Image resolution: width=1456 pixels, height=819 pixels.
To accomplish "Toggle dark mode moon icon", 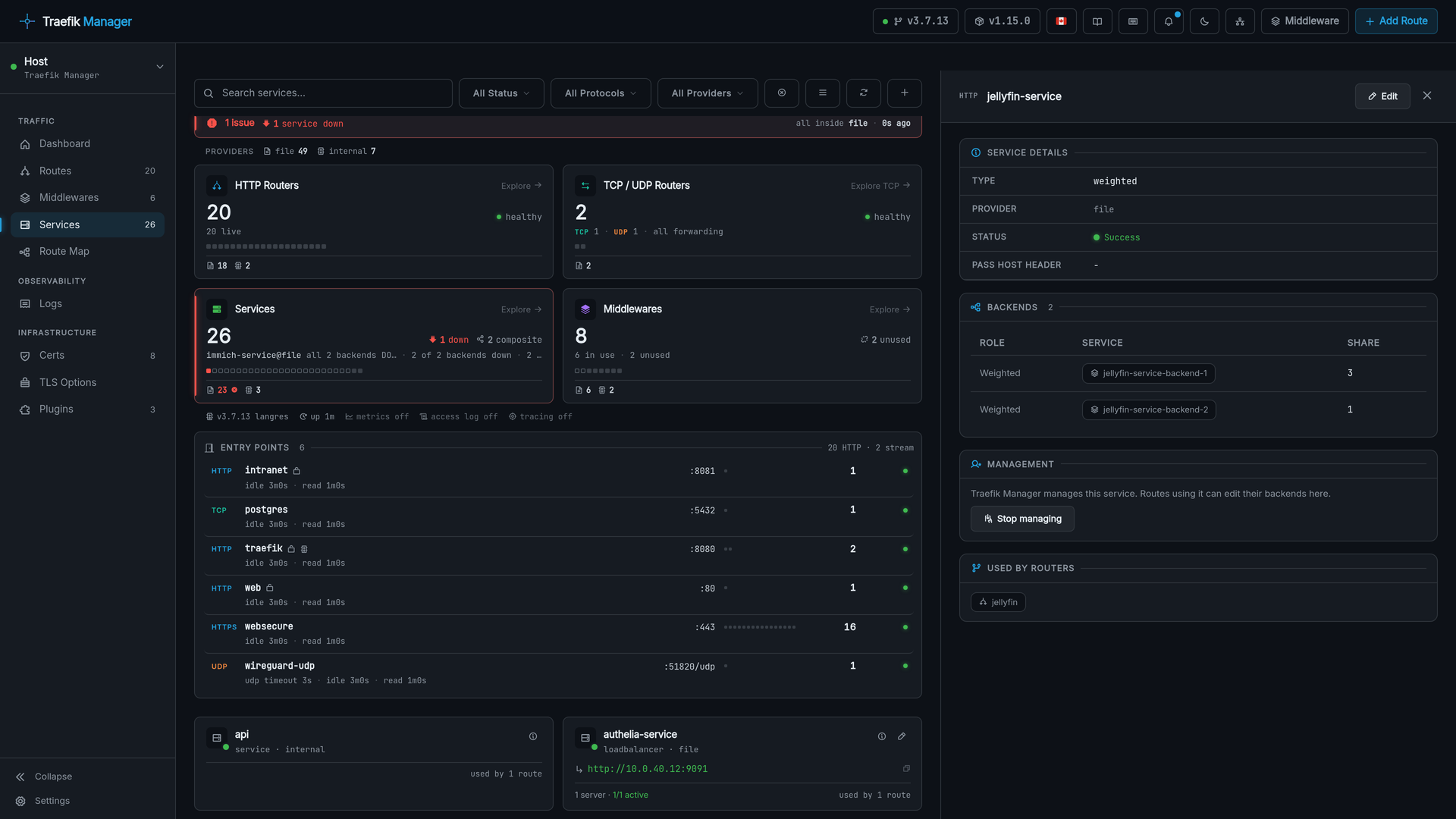I will 1204,21.
